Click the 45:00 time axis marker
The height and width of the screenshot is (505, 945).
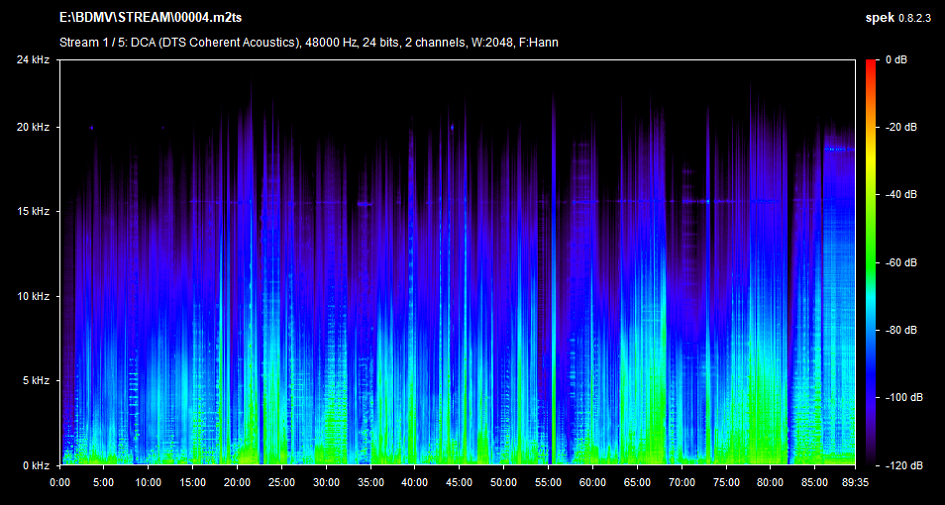click(459, 481)
